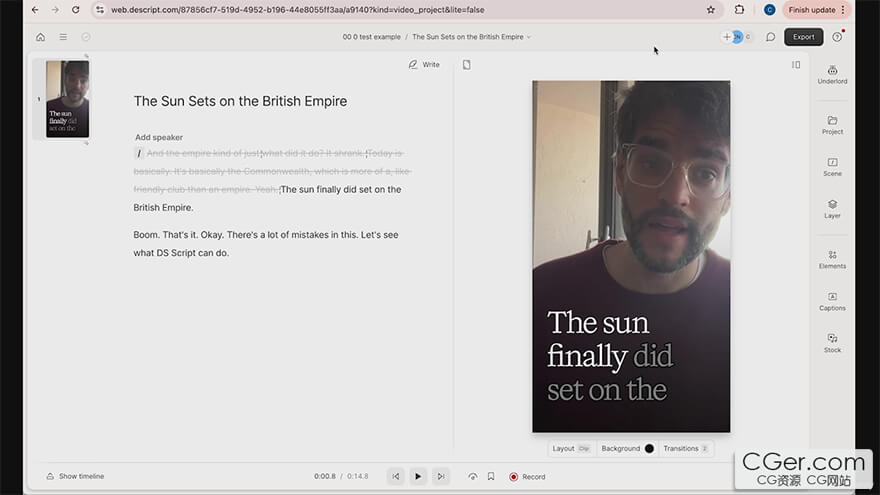Open the playback speed icon

(x=473, y=476)
